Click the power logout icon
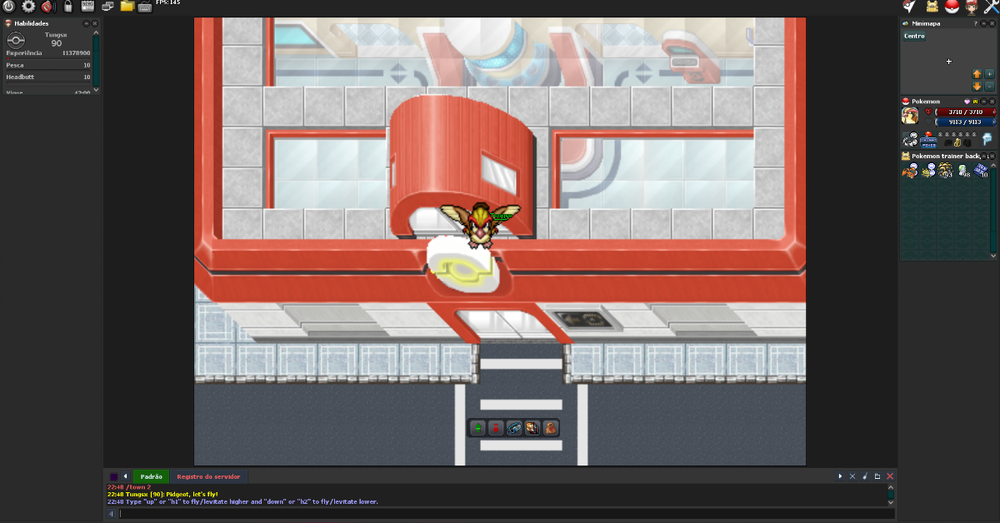 coord(8,6)
